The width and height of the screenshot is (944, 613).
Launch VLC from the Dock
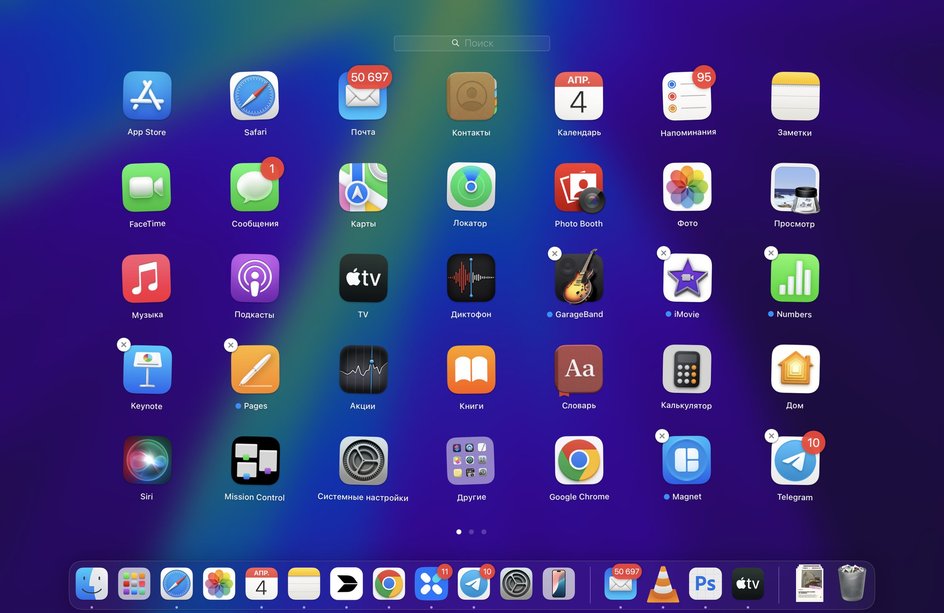click(x=663, y=584)
